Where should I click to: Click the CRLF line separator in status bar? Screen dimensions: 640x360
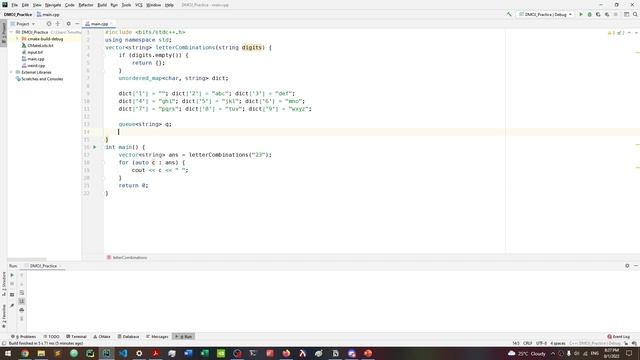point(527,343)
